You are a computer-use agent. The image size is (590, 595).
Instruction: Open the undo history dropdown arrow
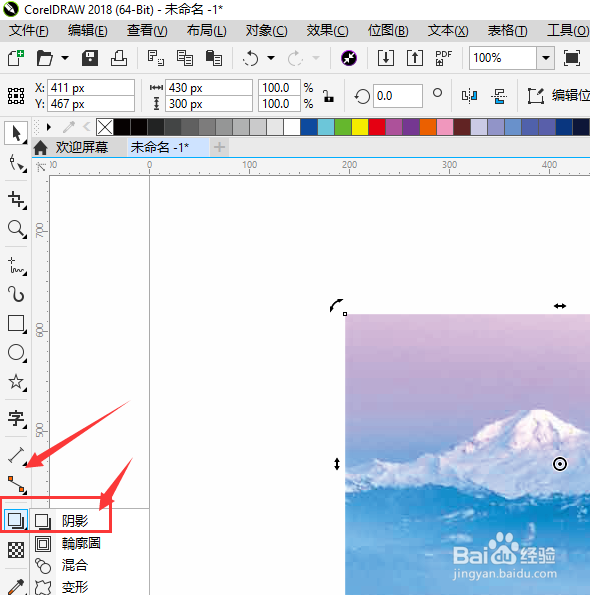tap(271, 58)
